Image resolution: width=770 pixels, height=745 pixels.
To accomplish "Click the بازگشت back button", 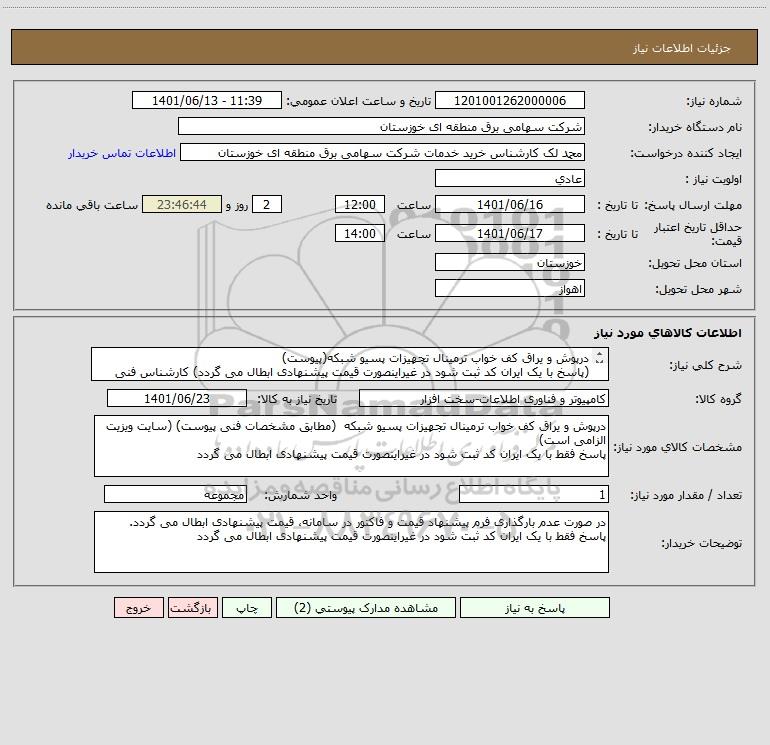I will coord(192,608).
